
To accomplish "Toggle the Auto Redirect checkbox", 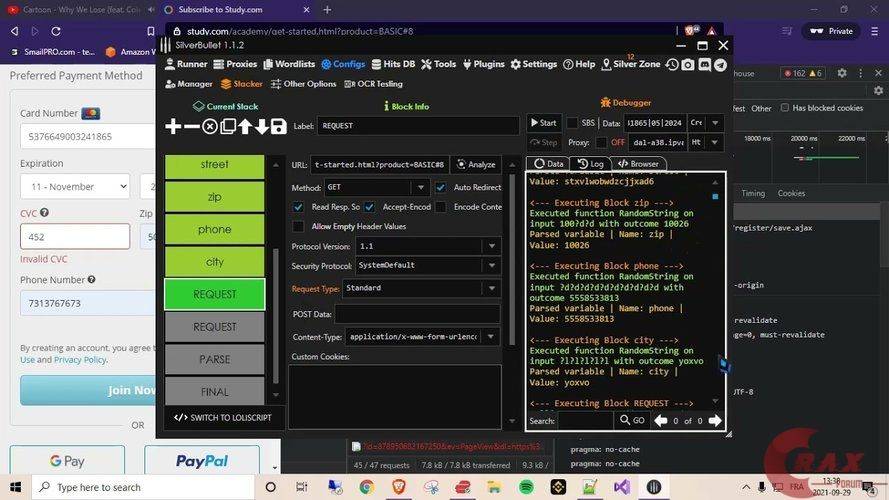I will [440, 188].
